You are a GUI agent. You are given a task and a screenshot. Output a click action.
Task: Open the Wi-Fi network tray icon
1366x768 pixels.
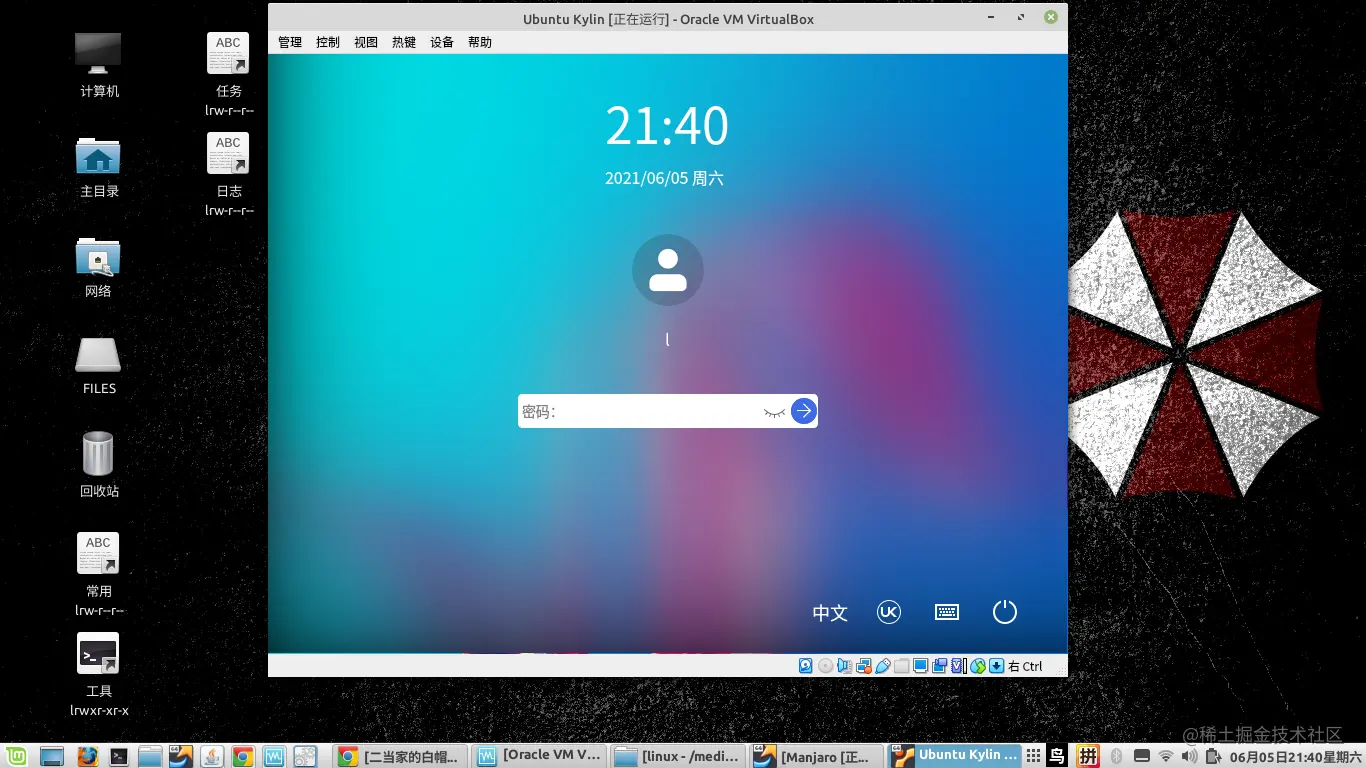[x=1165, y=756]
